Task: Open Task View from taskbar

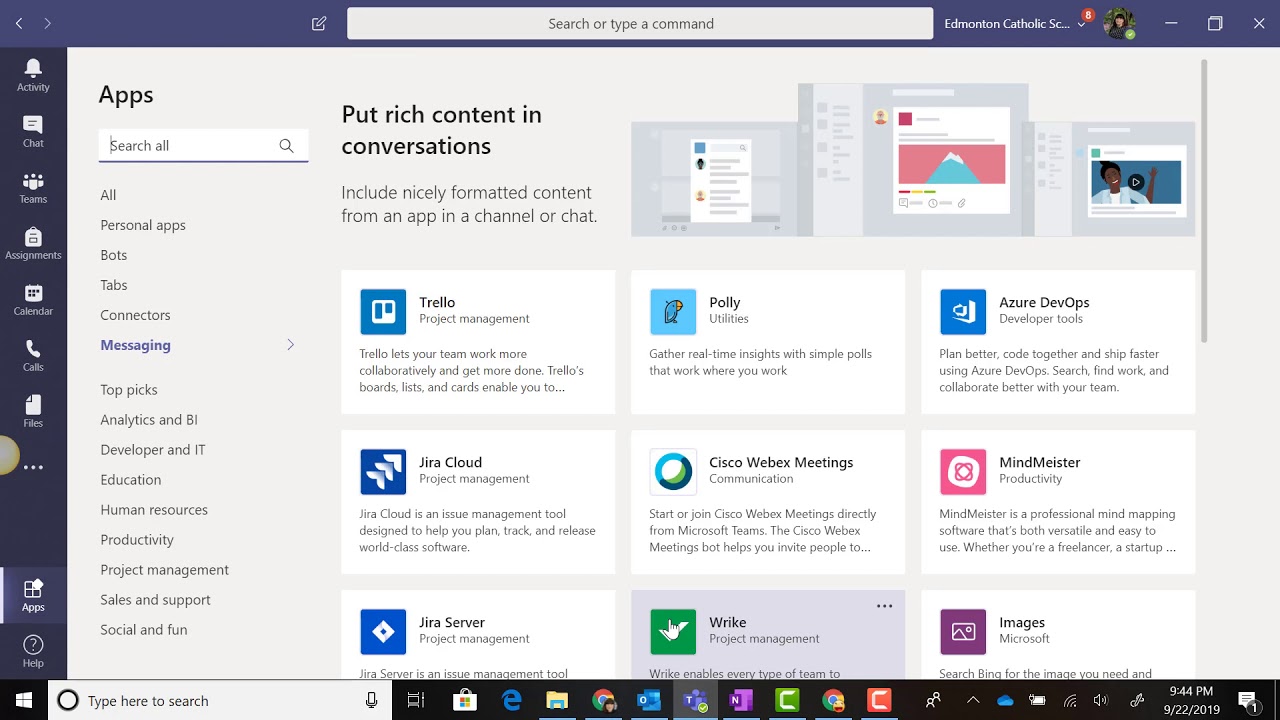Action: click(416, 700)
